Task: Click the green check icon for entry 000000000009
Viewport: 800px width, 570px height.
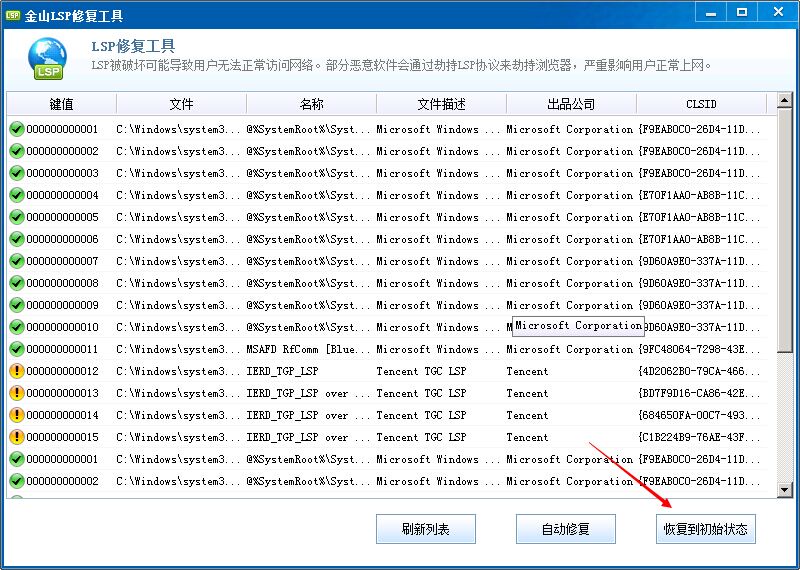Action: click(x=17, y=305)
